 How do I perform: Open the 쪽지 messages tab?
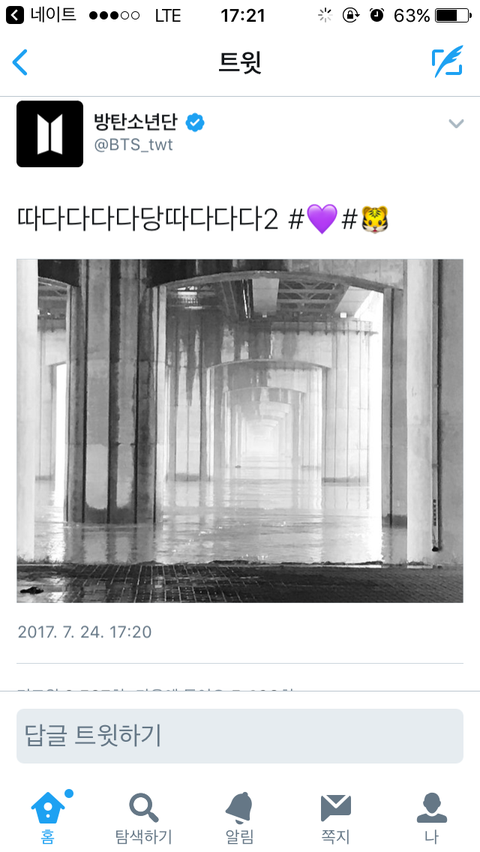pos(335,818)
